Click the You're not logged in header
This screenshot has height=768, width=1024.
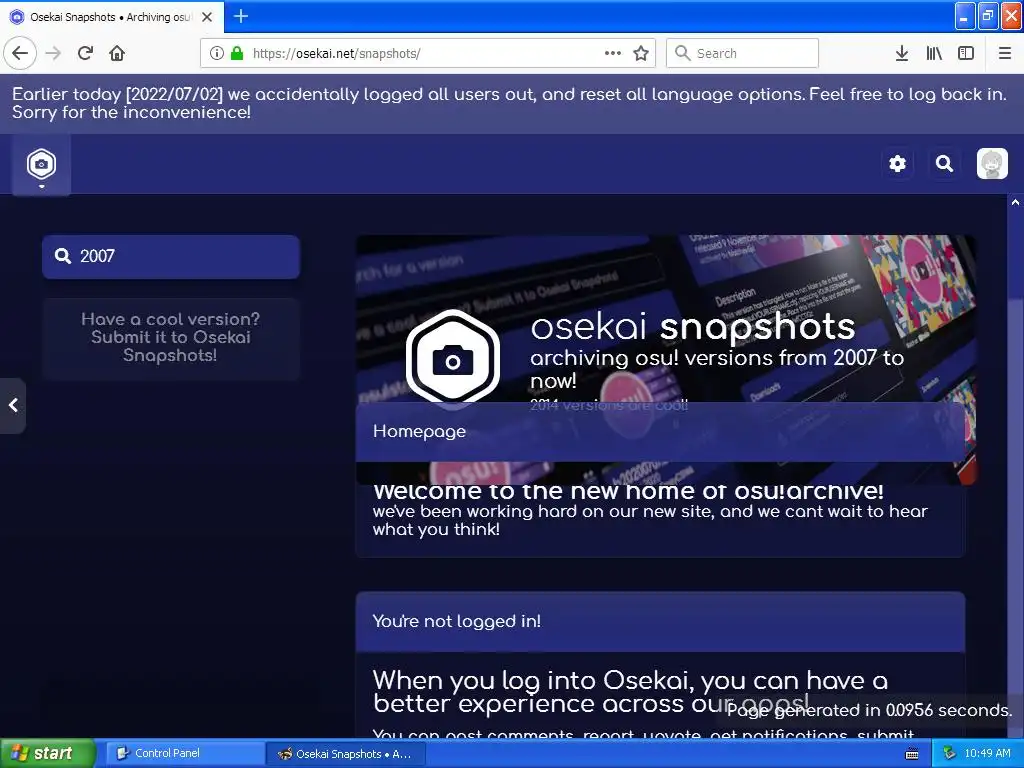[660, 622]
